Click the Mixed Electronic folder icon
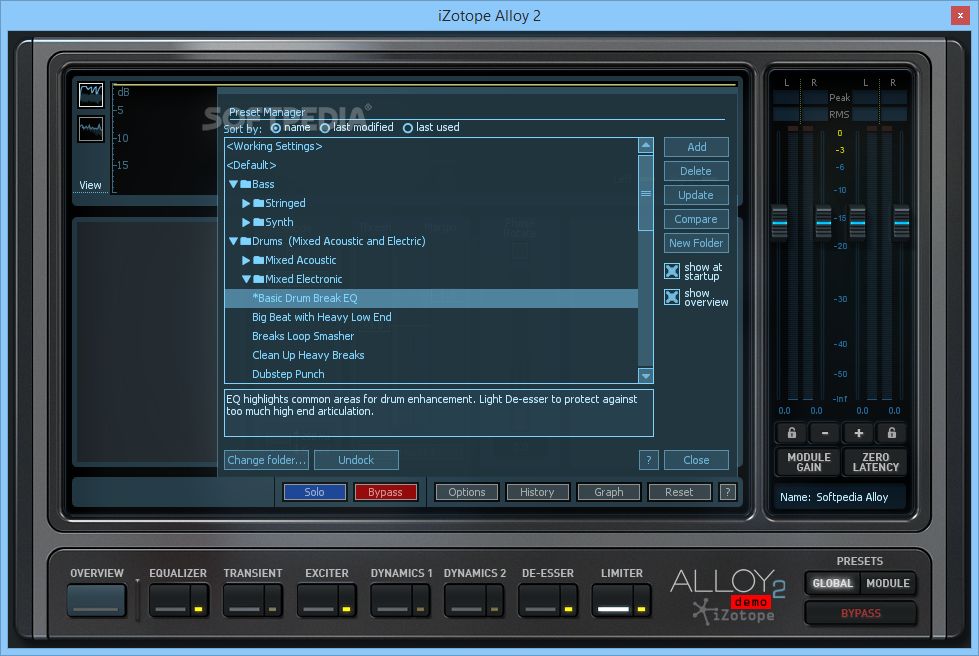The height and width of the screenshot is (656, 979). pyautogui.click(x=258, y=279)
